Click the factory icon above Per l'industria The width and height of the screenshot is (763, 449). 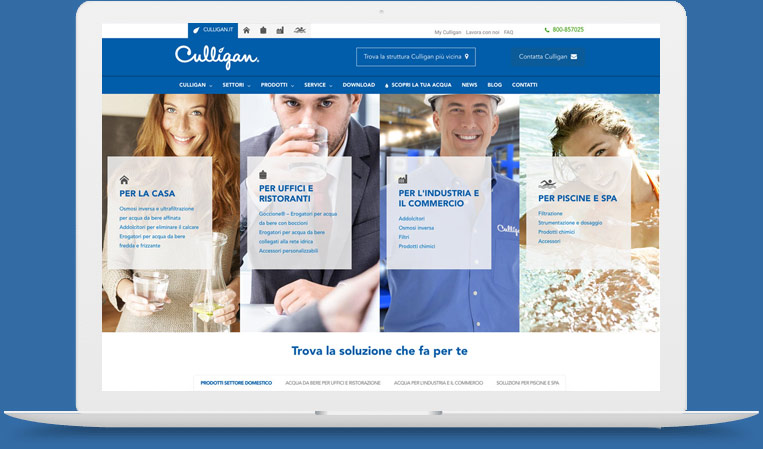403,180
